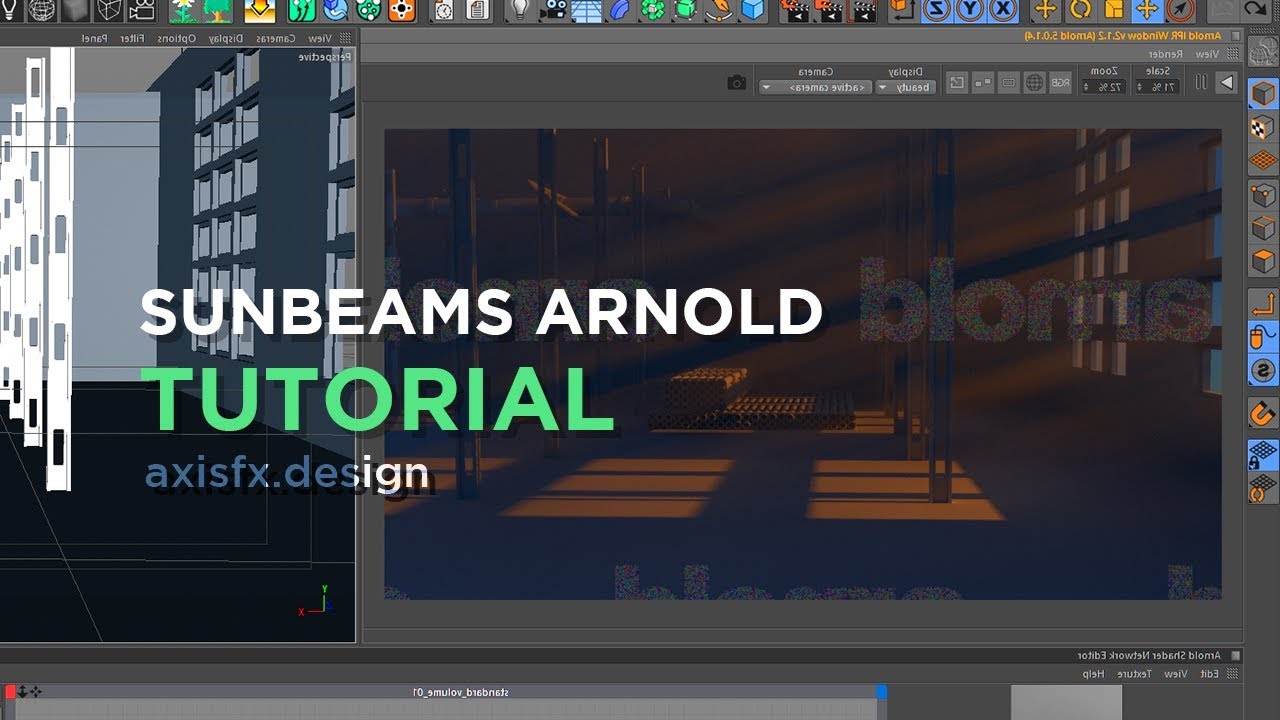Click the yellow down-arrow icon

tap(260, 10)
